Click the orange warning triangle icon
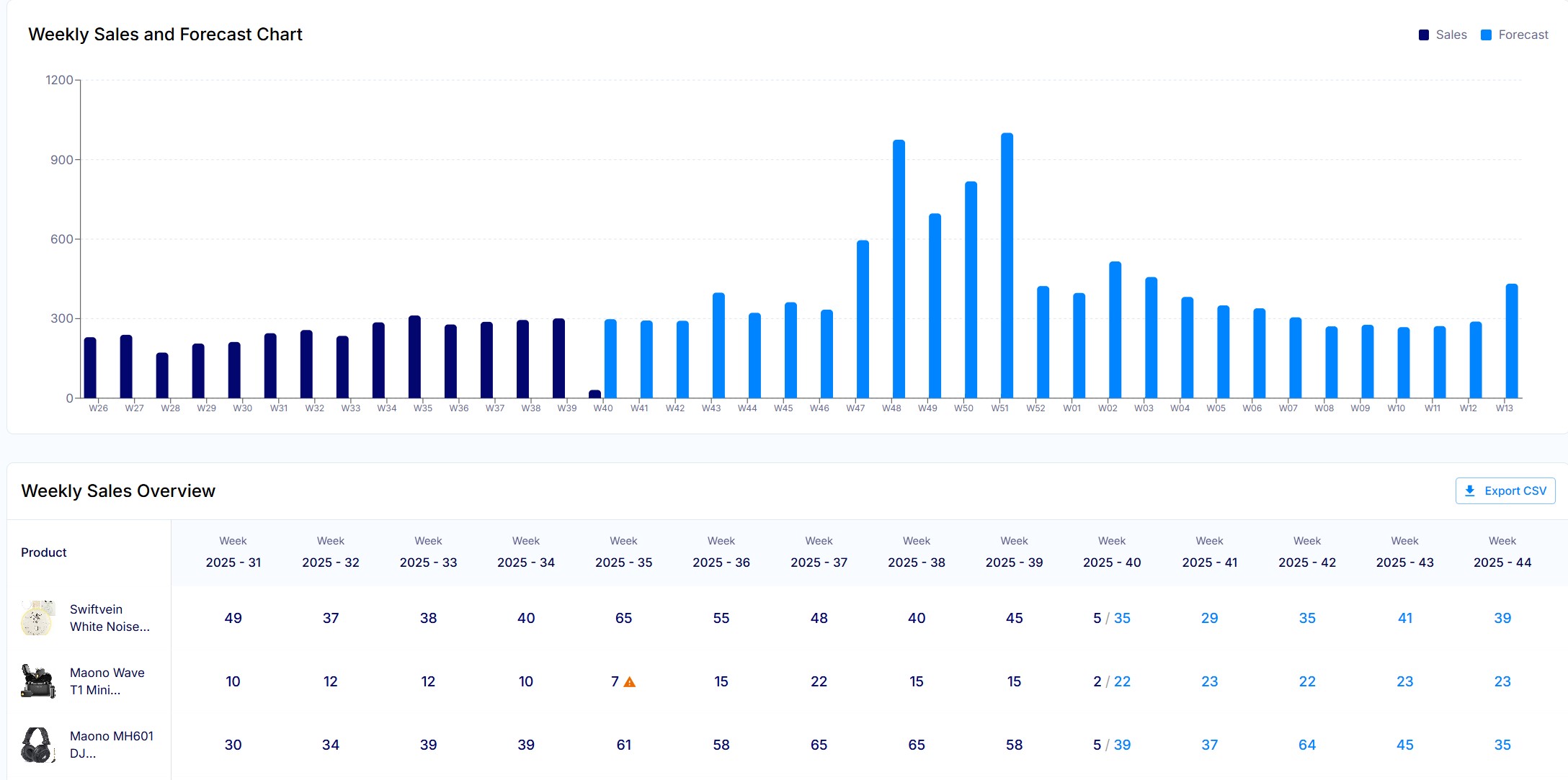Viewport: 1568px width, 780px height. coord(629,681)
